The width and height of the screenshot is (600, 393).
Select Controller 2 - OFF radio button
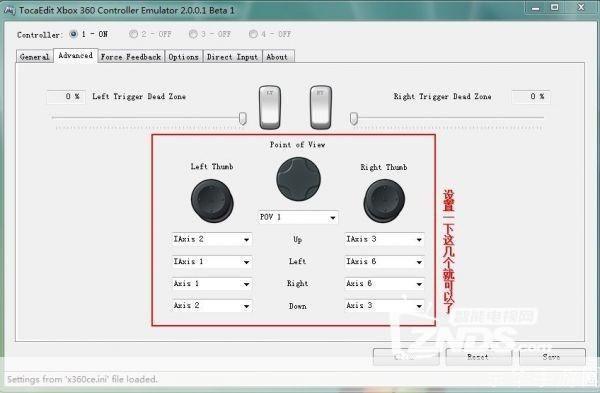tap(133, 34)
